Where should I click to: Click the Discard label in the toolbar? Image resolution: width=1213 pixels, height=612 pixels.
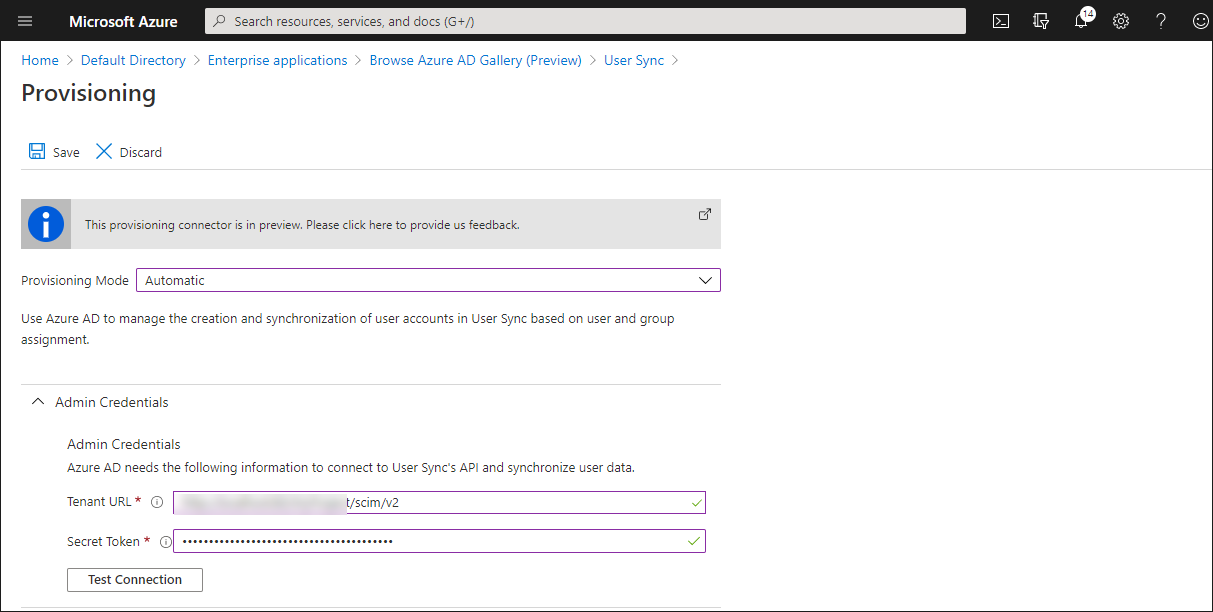[141, 153]
